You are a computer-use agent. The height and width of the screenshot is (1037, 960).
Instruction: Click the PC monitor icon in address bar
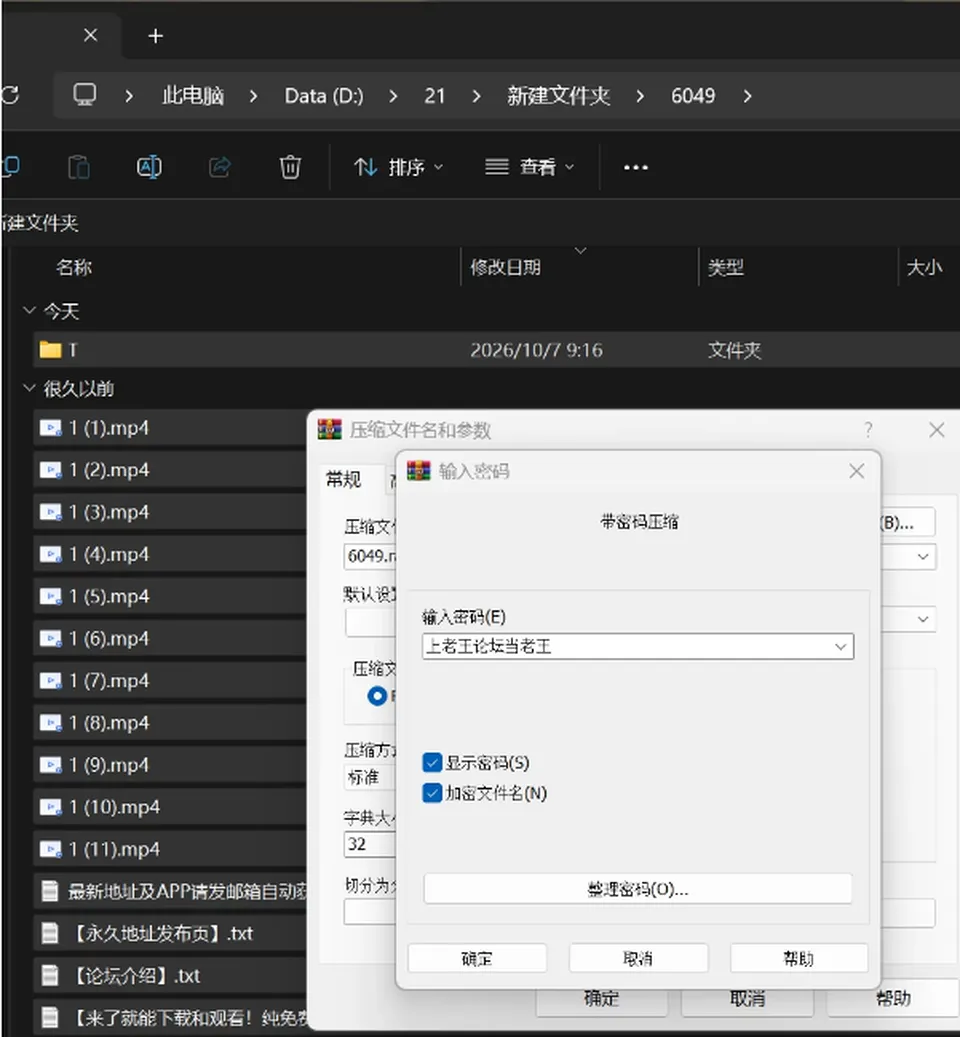[85, 95]
